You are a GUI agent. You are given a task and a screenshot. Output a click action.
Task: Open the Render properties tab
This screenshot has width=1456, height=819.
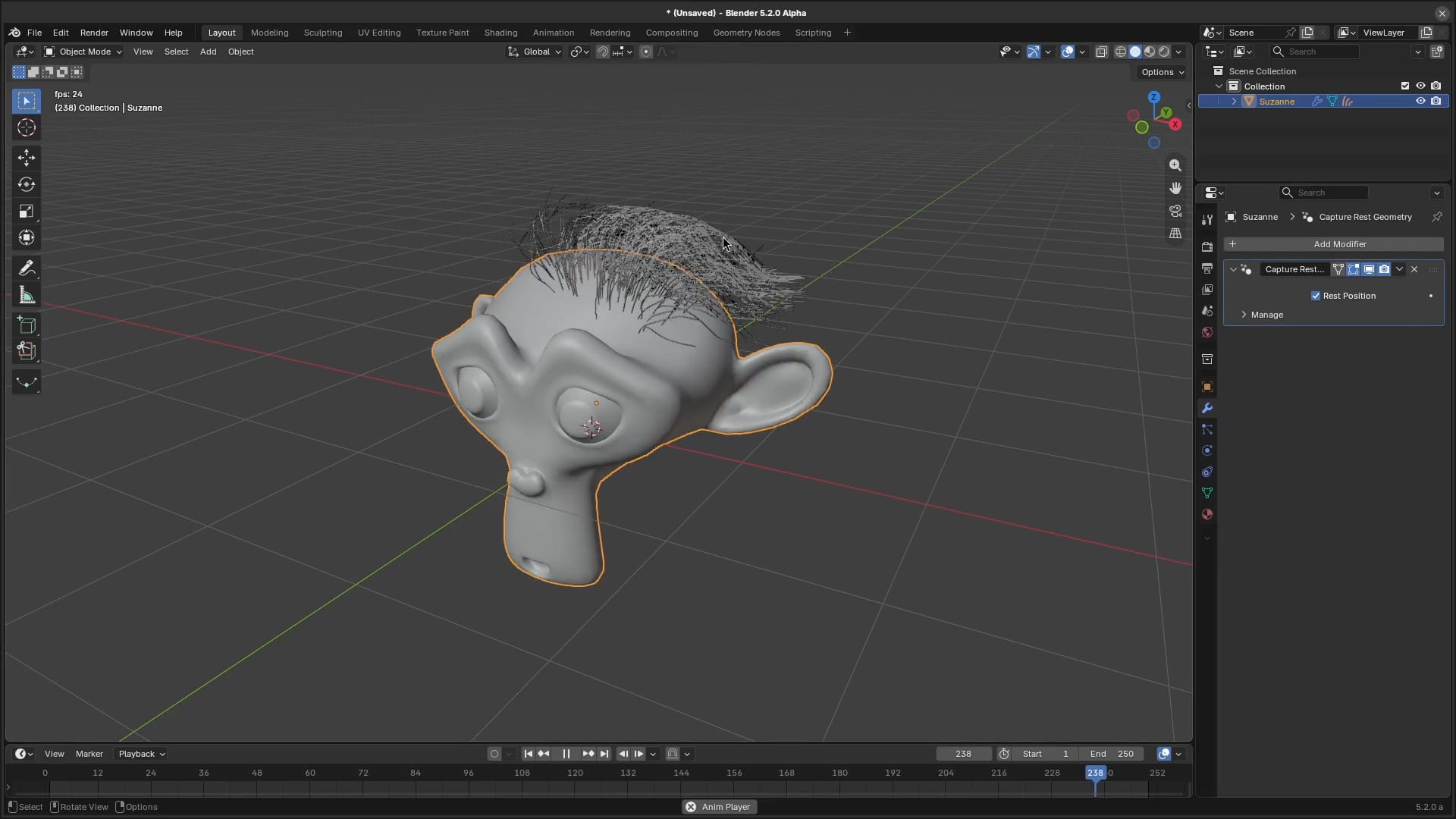tap(1207, 247)
